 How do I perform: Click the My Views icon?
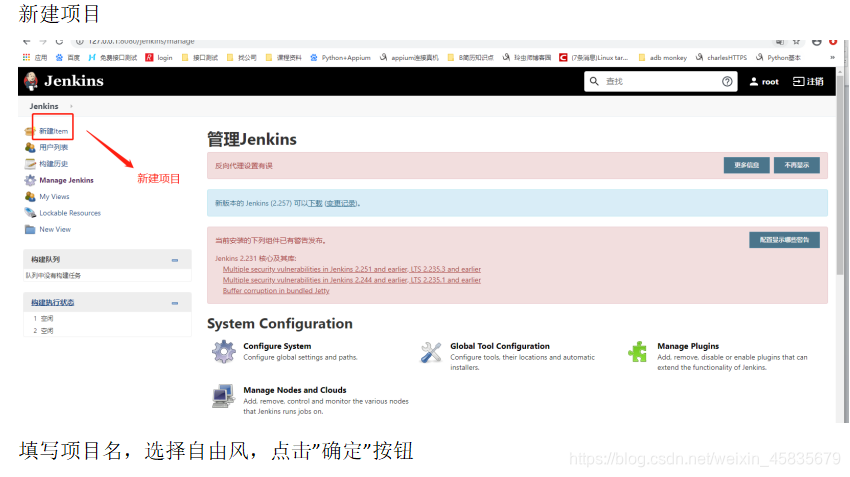(30, 197)
